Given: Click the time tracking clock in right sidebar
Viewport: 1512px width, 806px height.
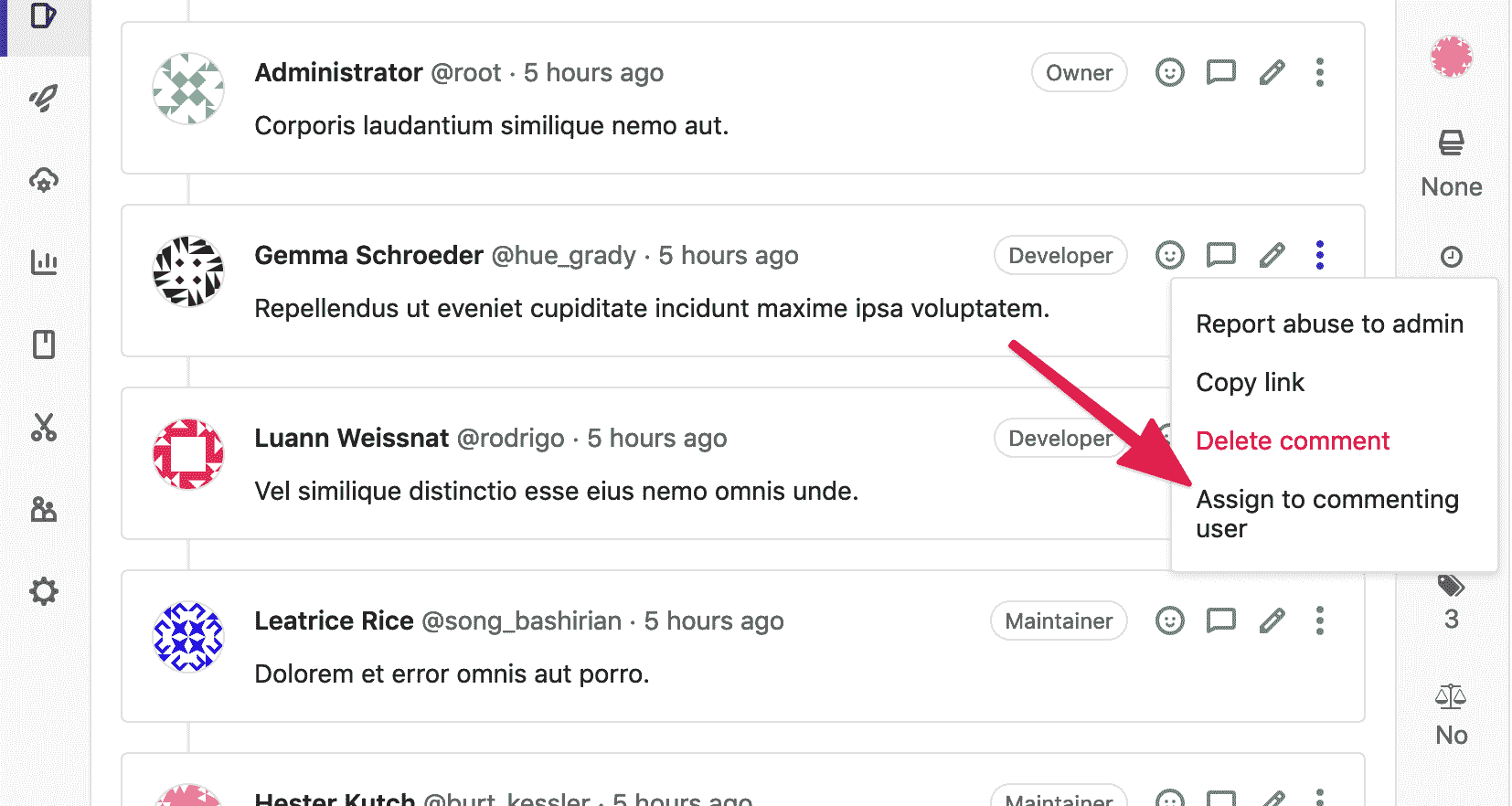Looking at the screenshot, I should [1451, 257].
